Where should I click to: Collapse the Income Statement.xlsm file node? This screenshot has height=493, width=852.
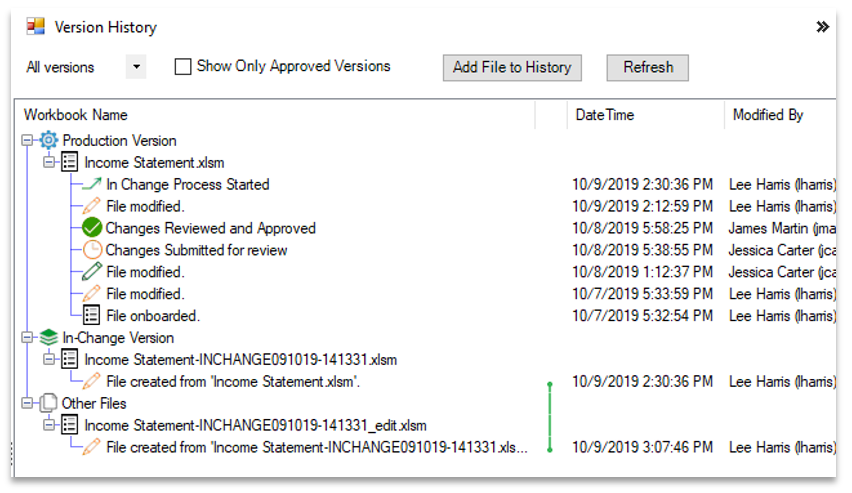point(49,162)
